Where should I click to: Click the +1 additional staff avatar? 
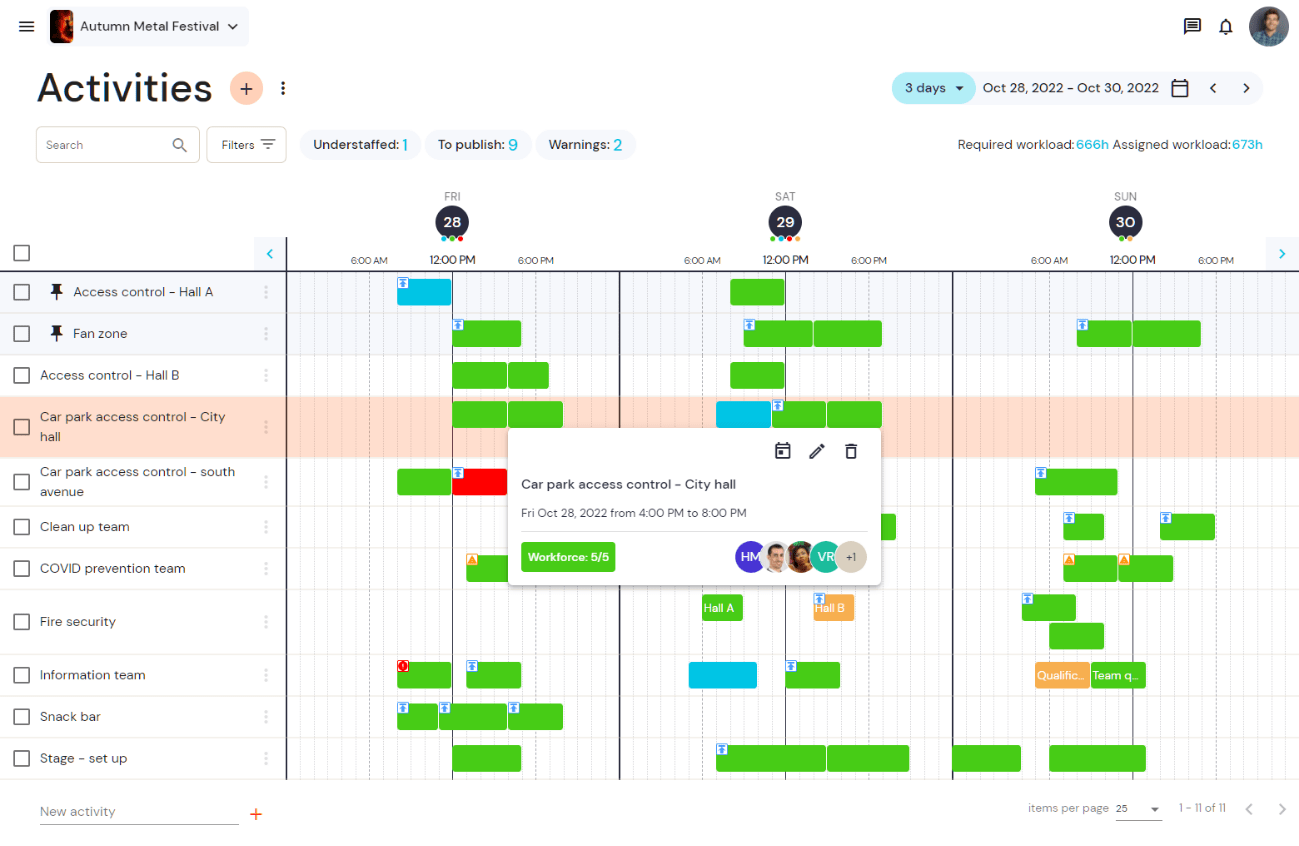pos(851,557)
